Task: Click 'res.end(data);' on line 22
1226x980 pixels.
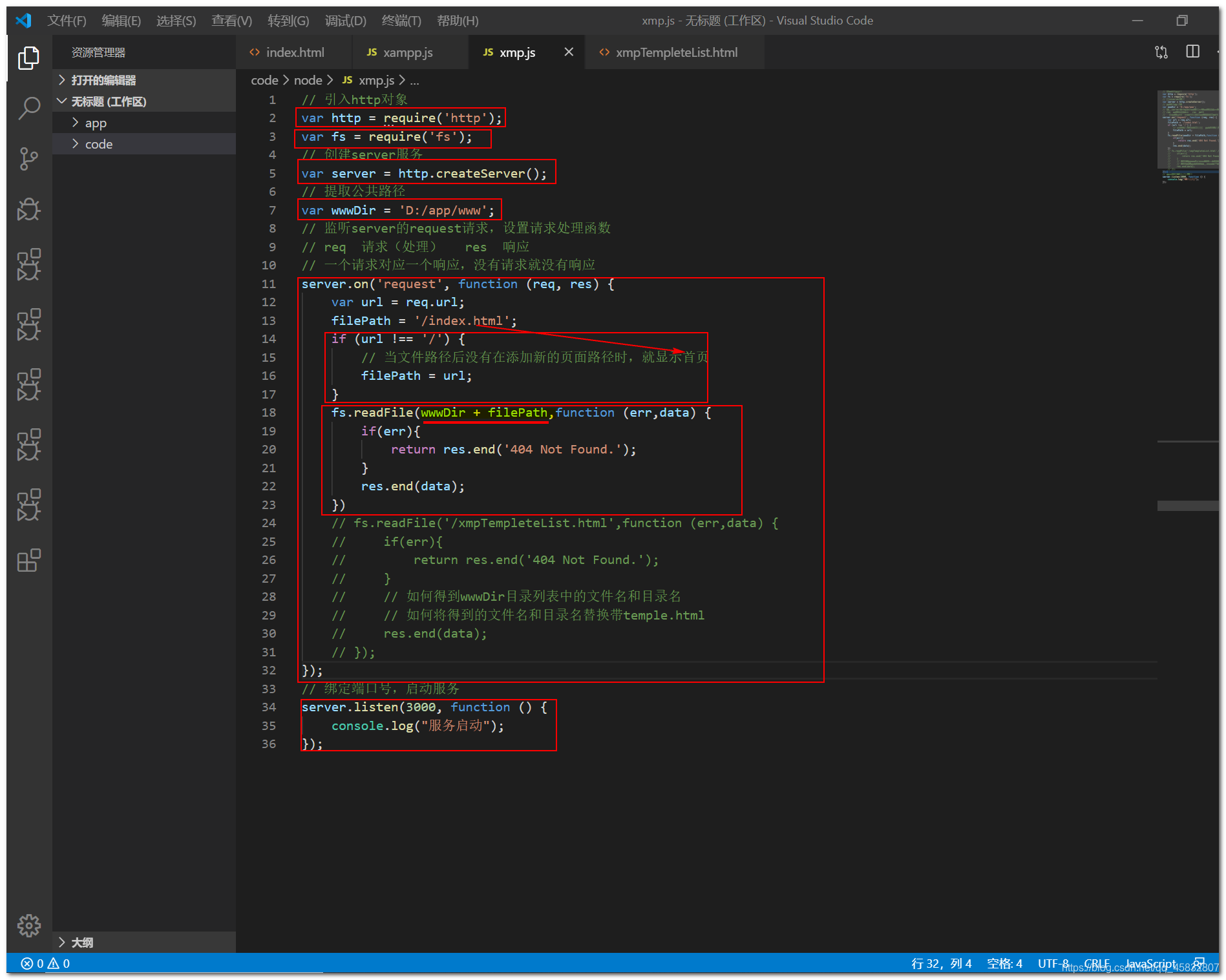Action: click(x=412, y=486)
